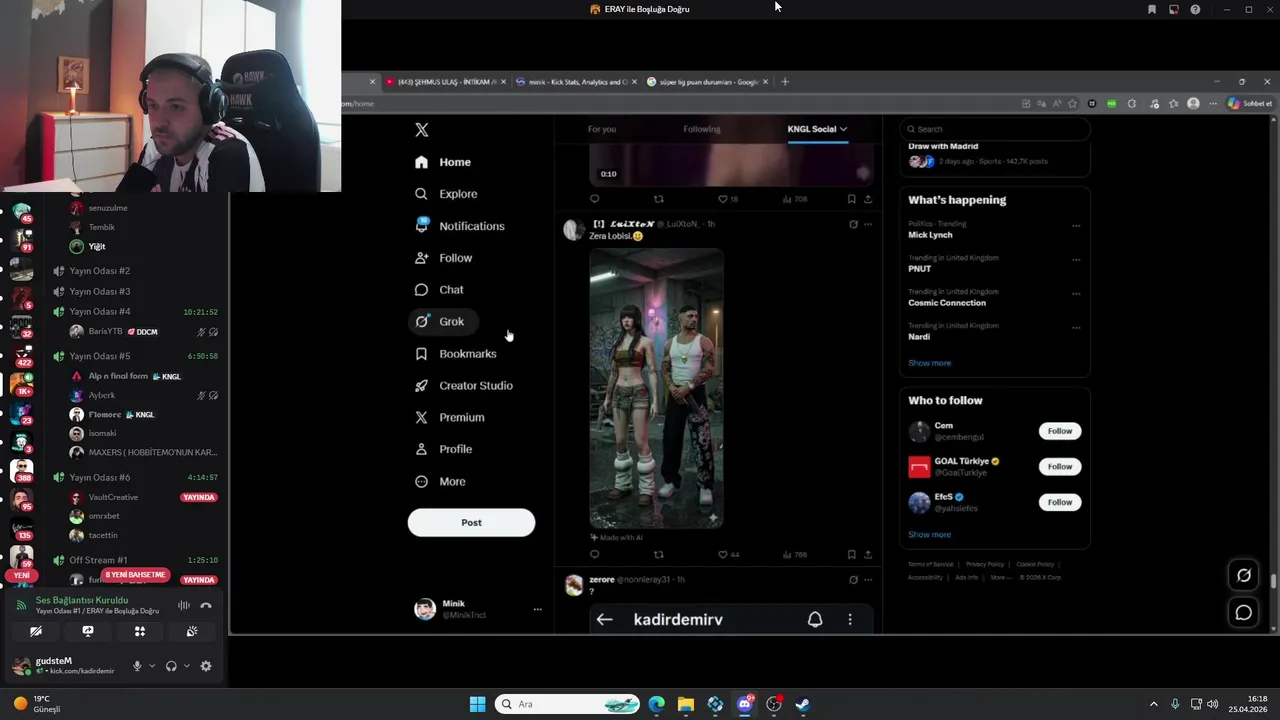Screen dimensions: 1280x720
Task: Bookmark the video post with 708 views
Action: [x=851, y=199]
